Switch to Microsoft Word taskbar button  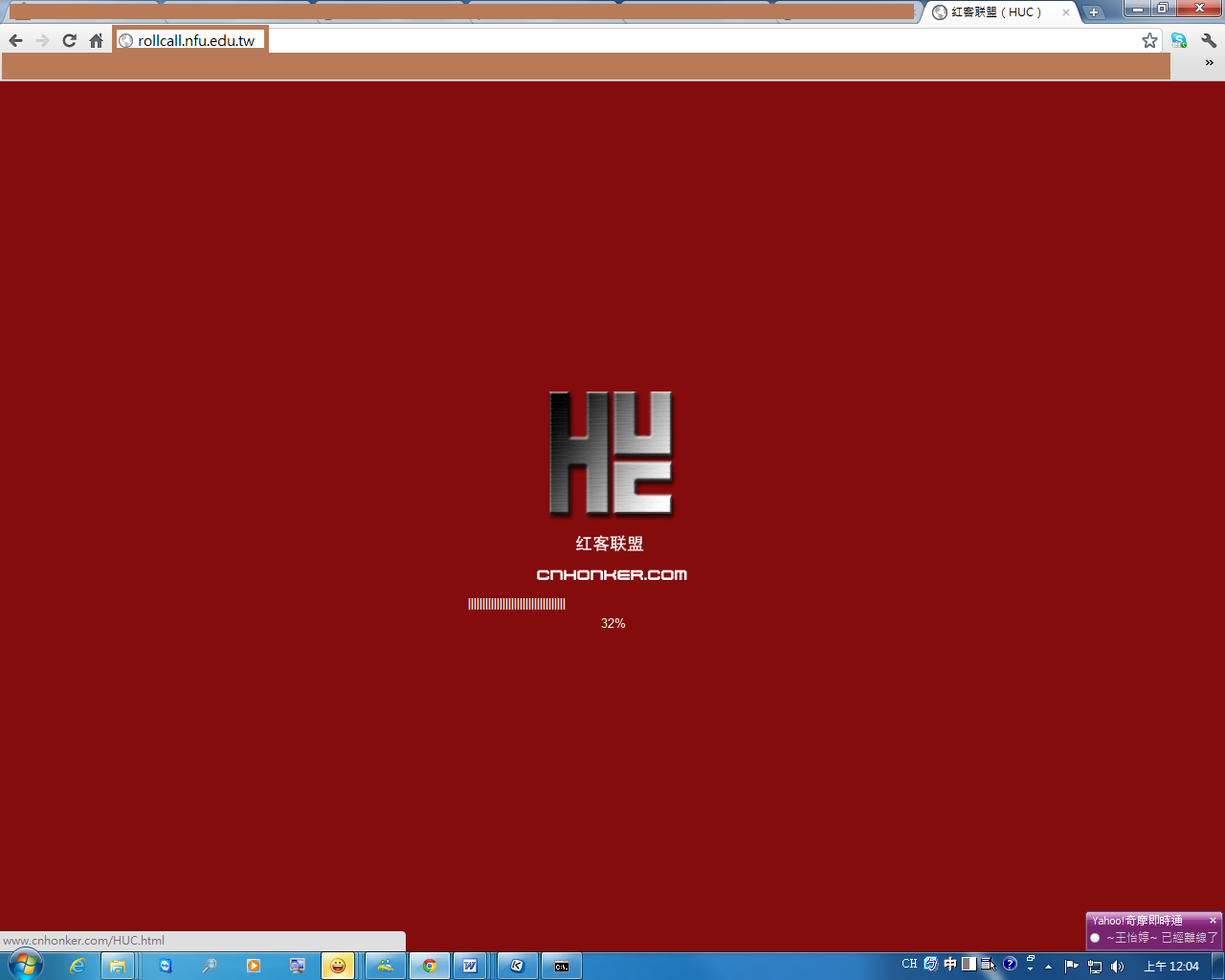pyautogui.click(x=470, y=966)
